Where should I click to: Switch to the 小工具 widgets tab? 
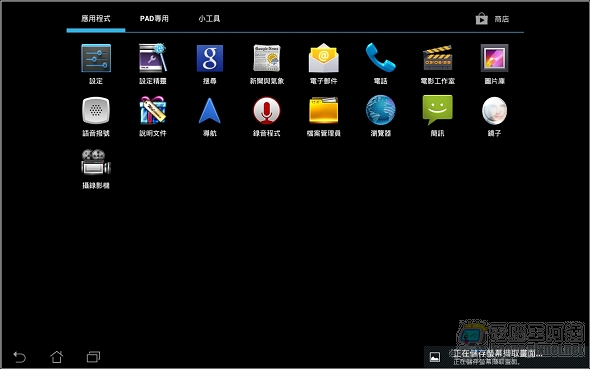pyautogui.click(x=209, y=19)
